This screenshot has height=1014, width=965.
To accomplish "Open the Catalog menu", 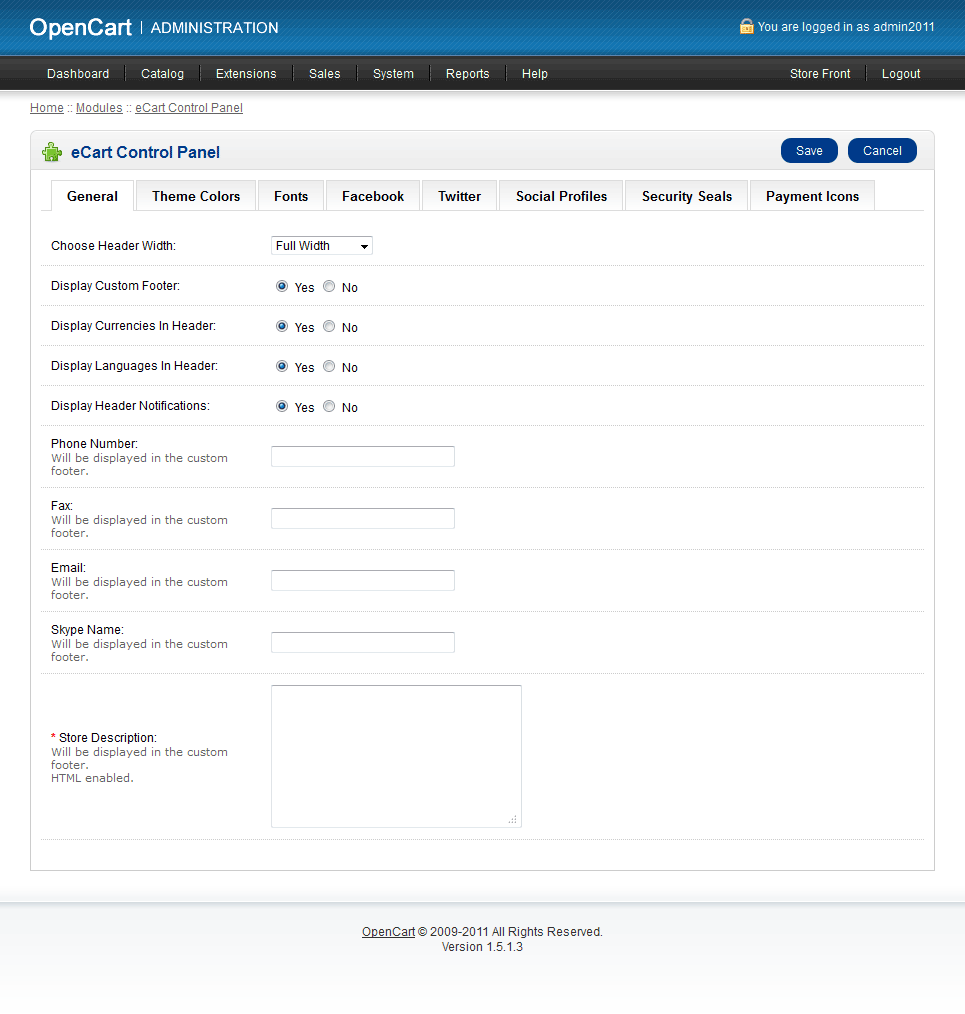I will coord(162,74).
